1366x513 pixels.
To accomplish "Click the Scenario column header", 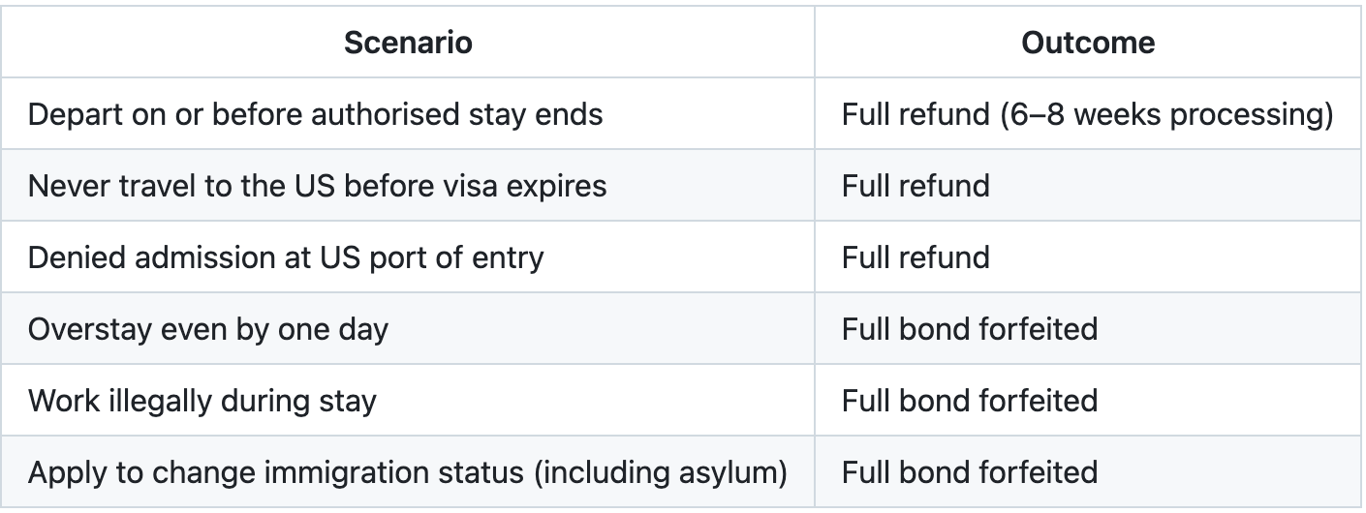I will (408, 43).
